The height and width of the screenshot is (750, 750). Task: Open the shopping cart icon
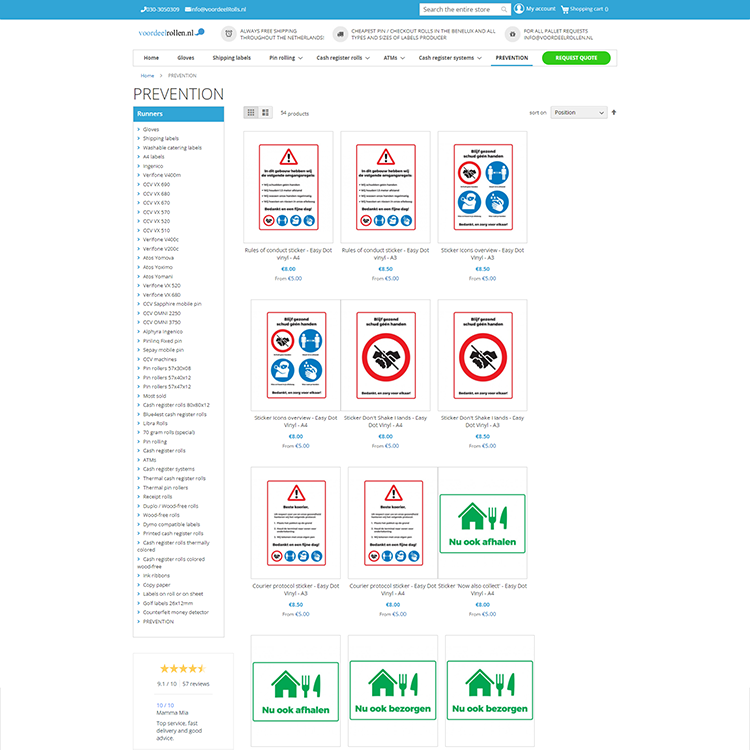tap(564, 9)
